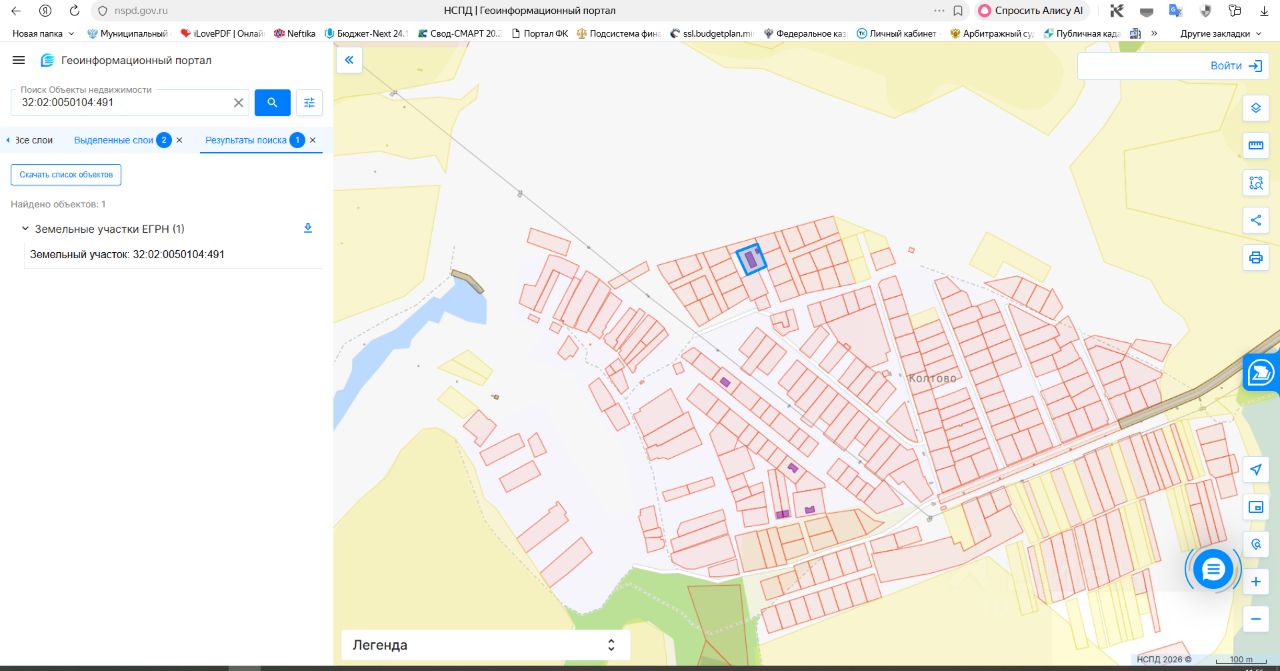Screen dimensions: 1280x671
Task: Expand the Легенда panel
Action: (486, 645)
